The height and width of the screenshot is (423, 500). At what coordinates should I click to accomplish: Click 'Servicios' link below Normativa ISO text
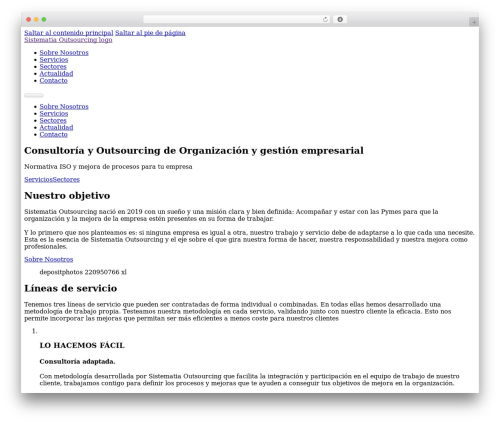38,179
